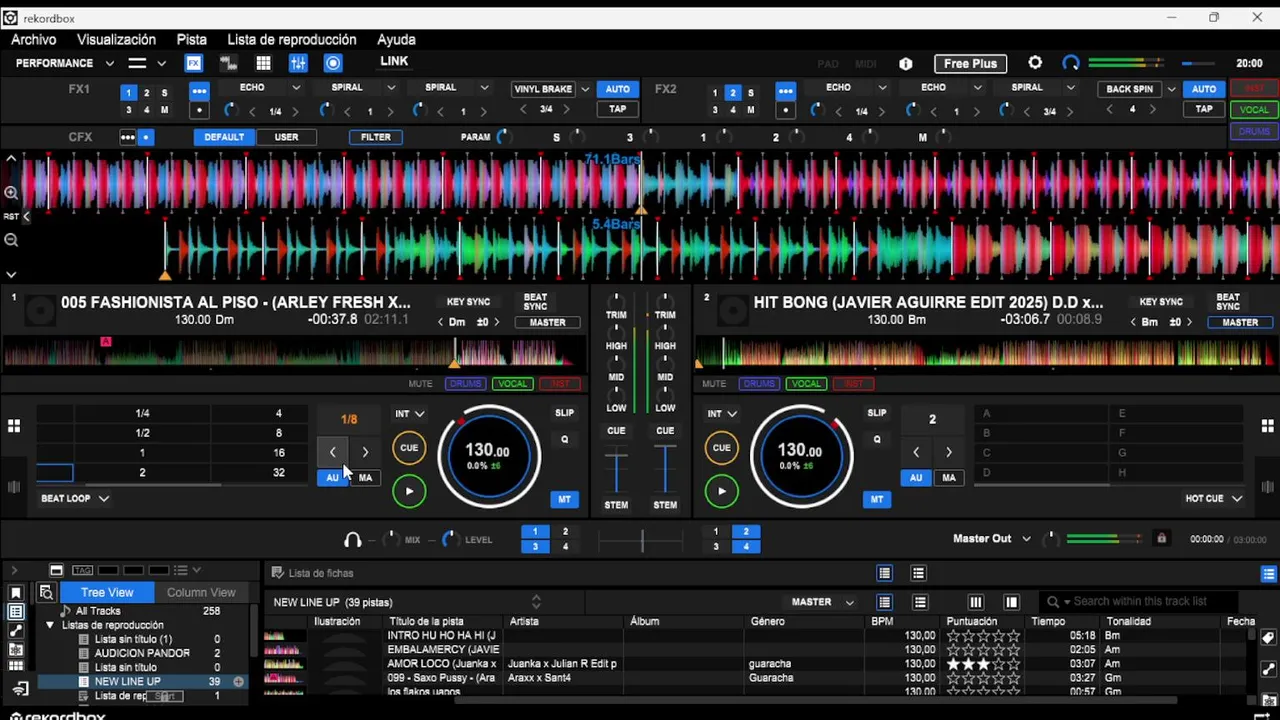The width and height of the screenshot is (1280, 720).
Task: Zoom out the waveform with magnifier minus
Action: (11, 240)
